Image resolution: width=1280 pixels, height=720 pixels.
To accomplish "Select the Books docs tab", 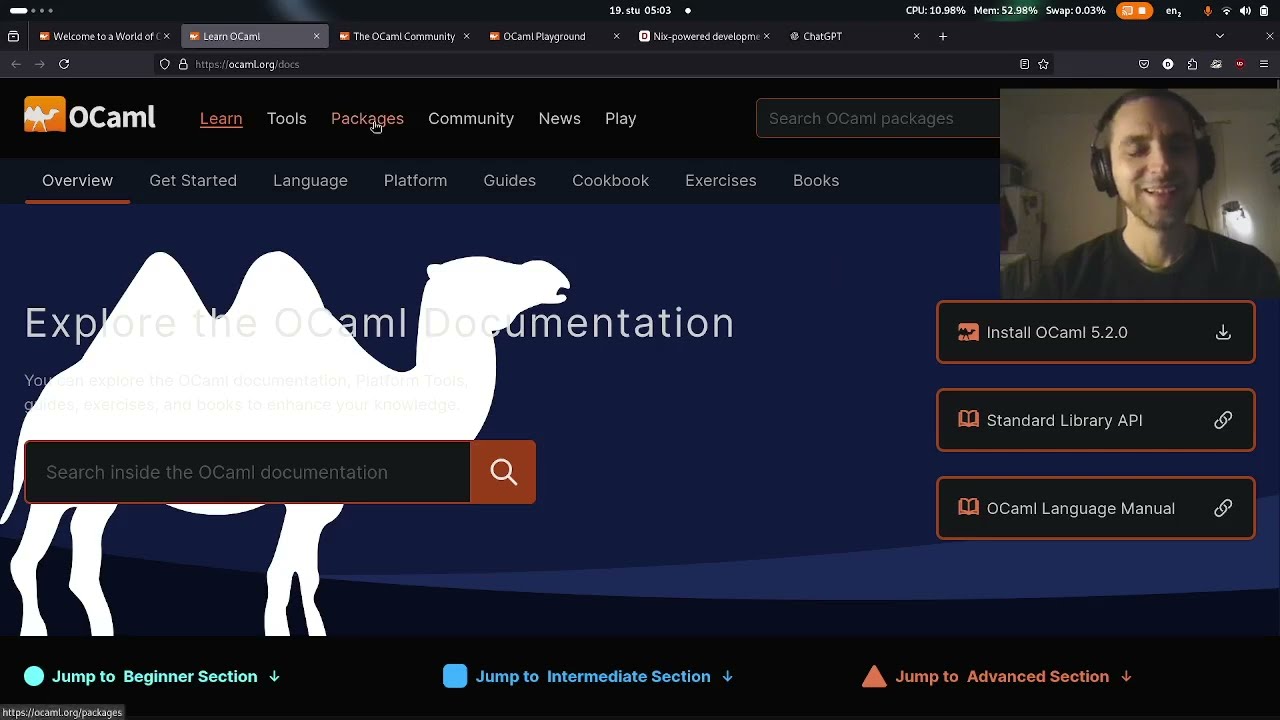I will 816,180.
